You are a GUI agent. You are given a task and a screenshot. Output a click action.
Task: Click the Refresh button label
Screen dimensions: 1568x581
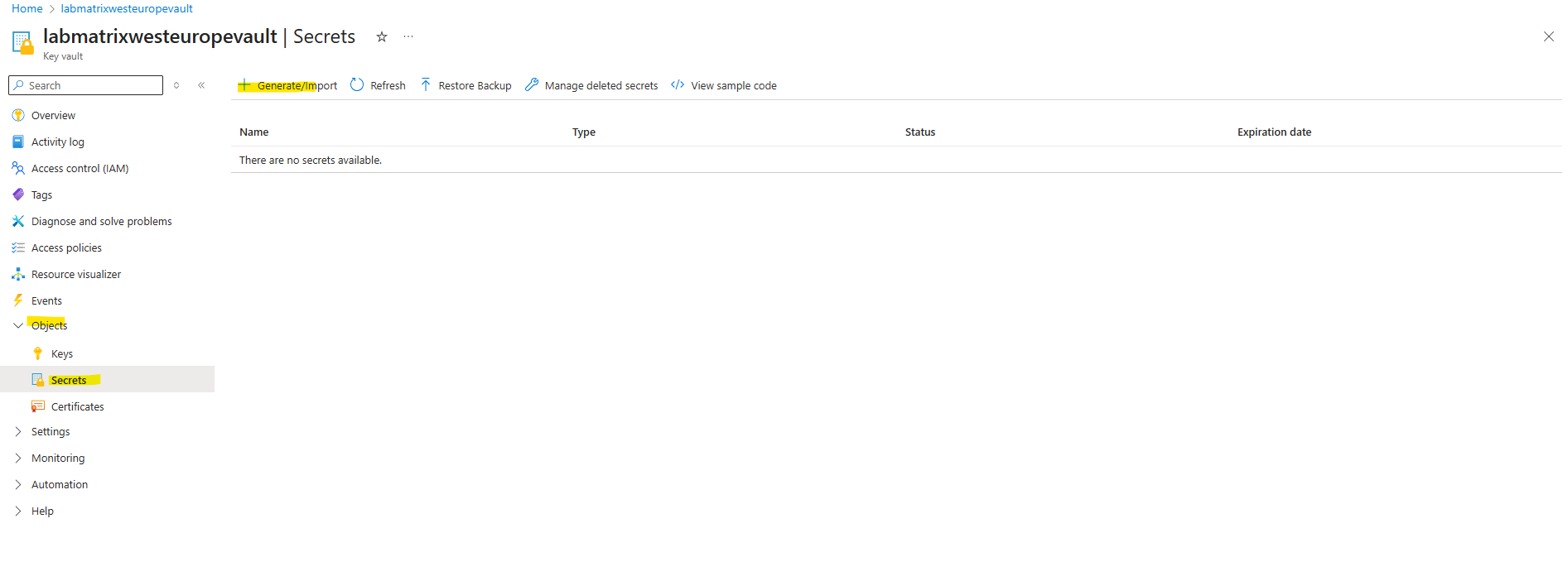tap(388, 85)
